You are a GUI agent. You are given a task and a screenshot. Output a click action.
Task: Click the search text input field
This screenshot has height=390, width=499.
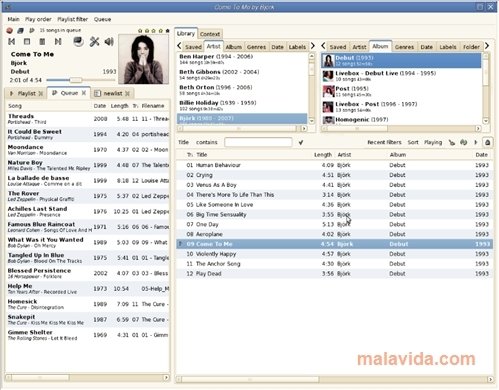(258, 142)
